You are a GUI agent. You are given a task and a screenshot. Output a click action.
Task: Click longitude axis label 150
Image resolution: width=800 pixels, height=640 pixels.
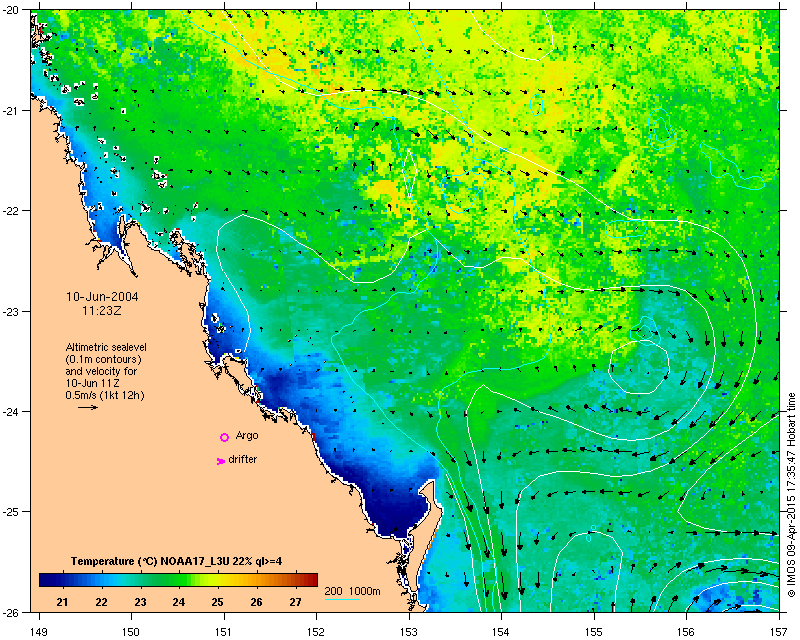coord(131,632)
